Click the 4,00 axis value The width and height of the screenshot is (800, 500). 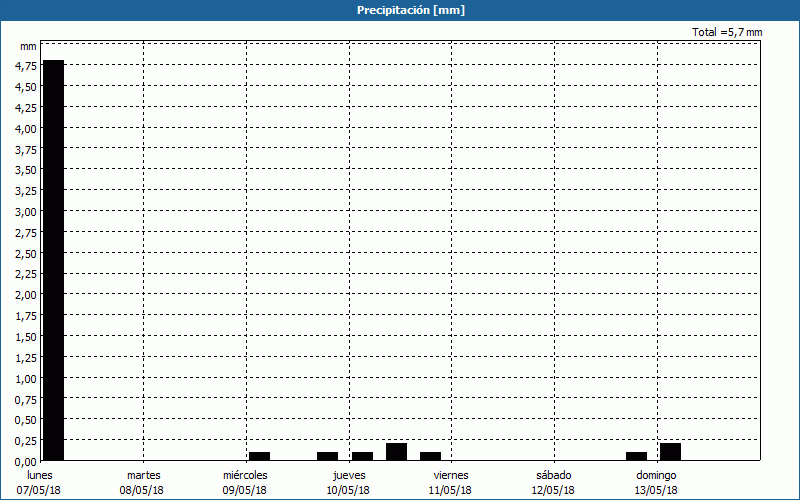[x=26, y=129]
